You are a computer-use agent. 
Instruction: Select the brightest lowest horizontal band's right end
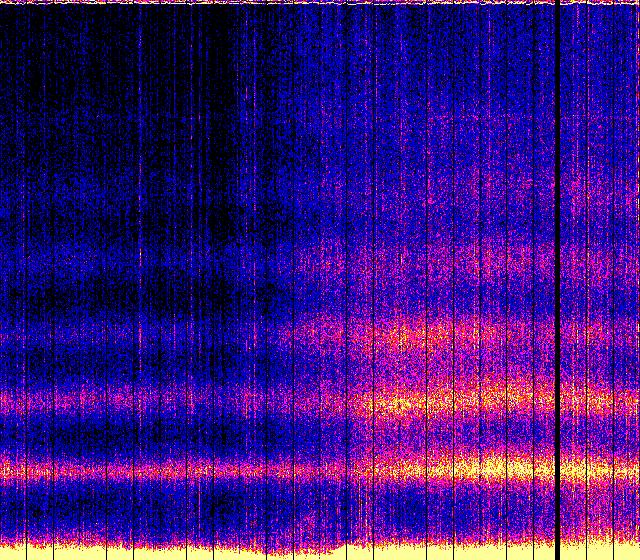tap(610, 468)
